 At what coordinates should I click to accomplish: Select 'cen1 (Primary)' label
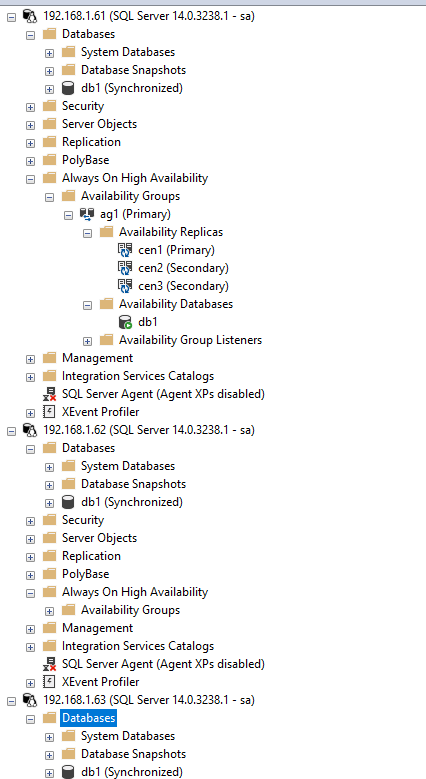click(176, 250)
